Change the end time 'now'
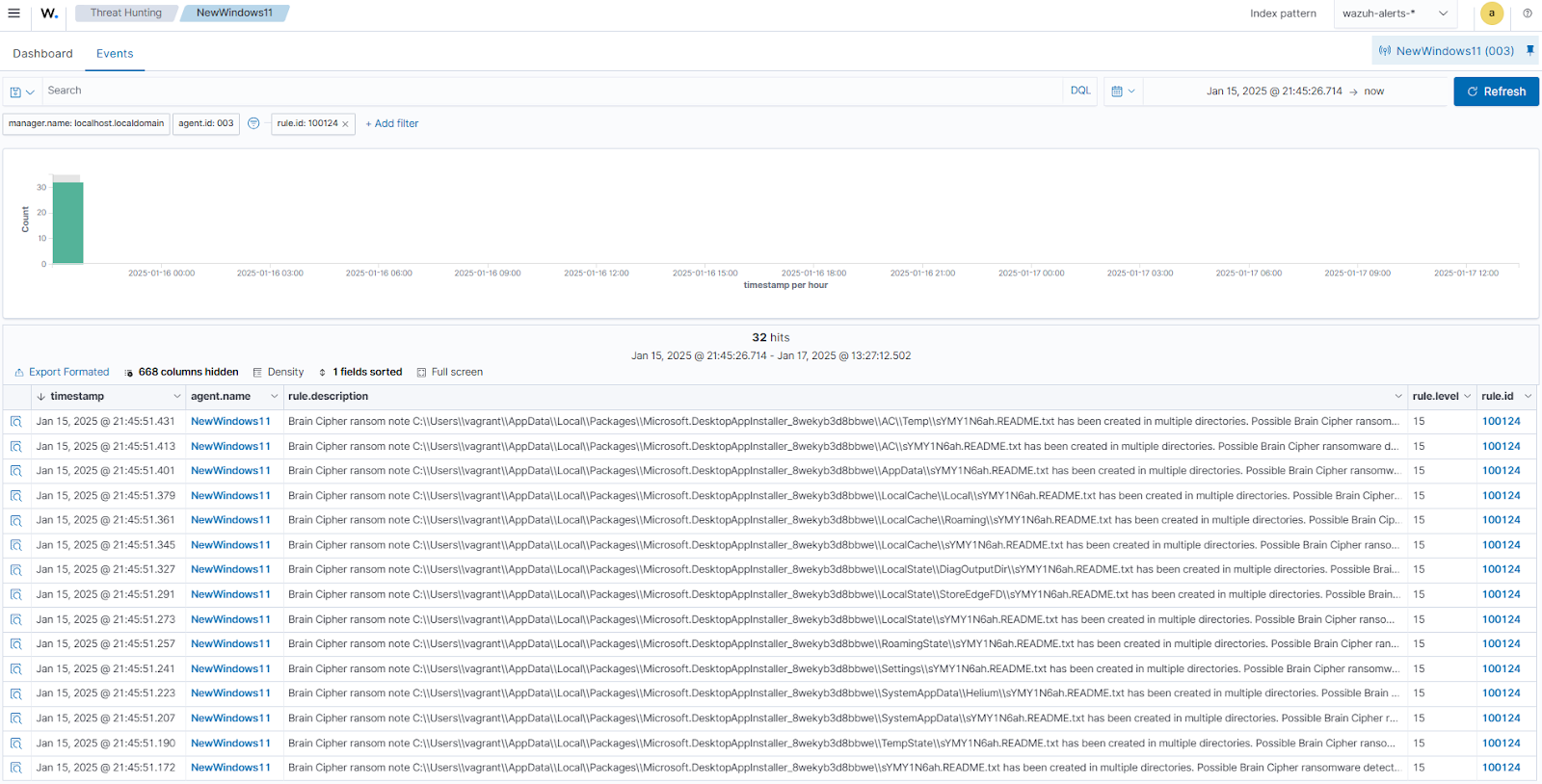Viewport: 1542px width, 784px height. pos(1374,91)
